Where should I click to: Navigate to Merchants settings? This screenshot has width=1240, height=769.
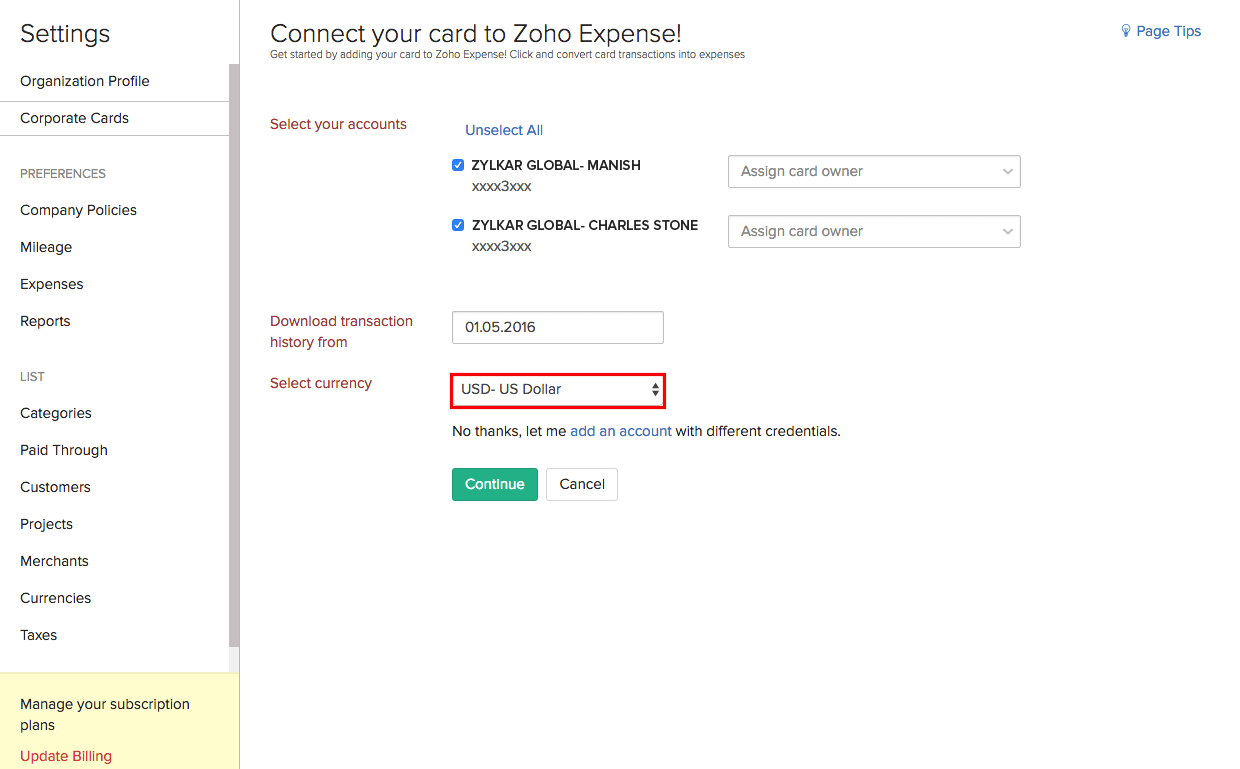[x=54, y=561]
